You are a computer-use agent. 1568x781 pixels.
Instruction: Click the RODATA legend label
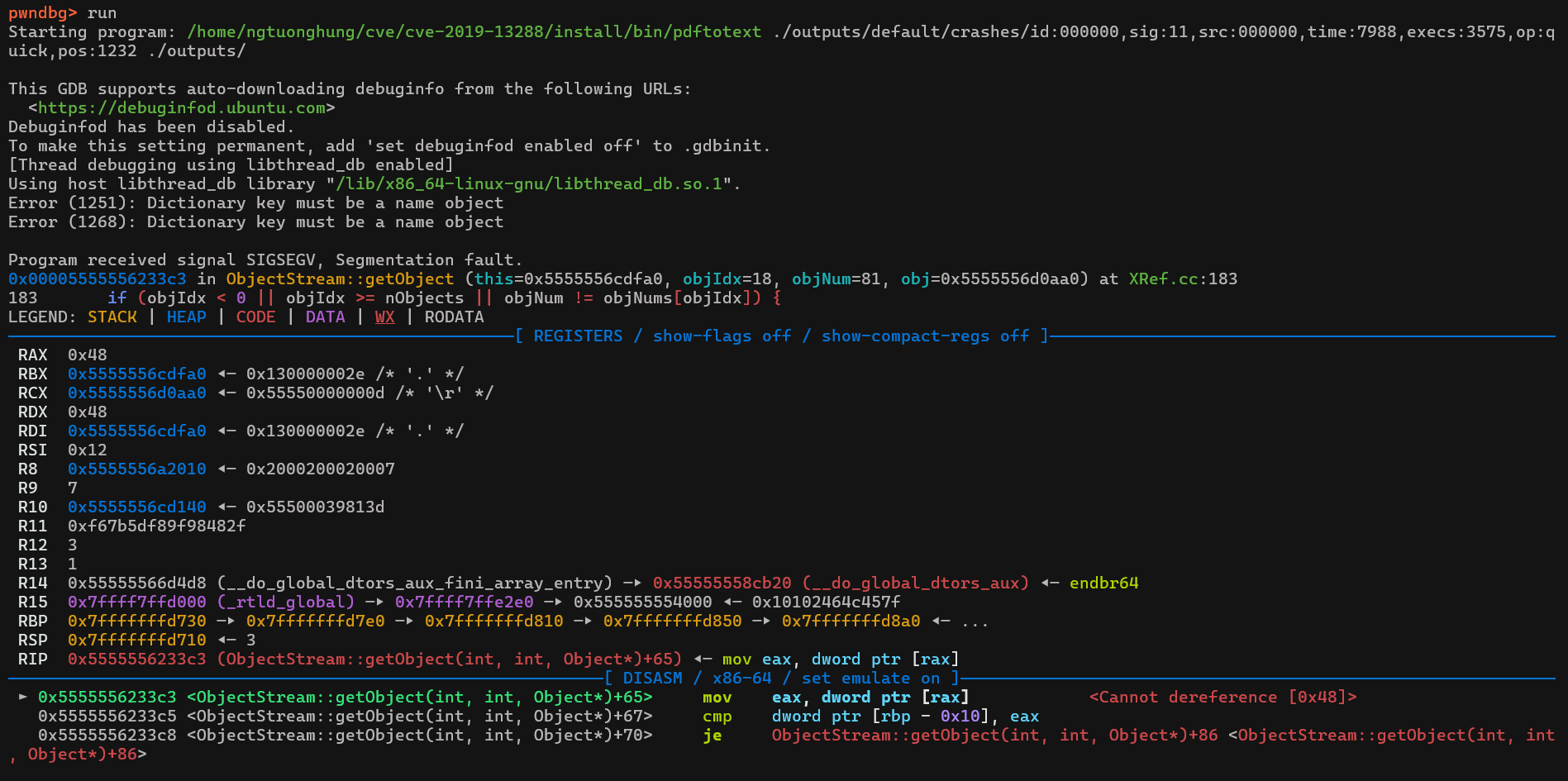pyautogui.click(x=454, y=317)
